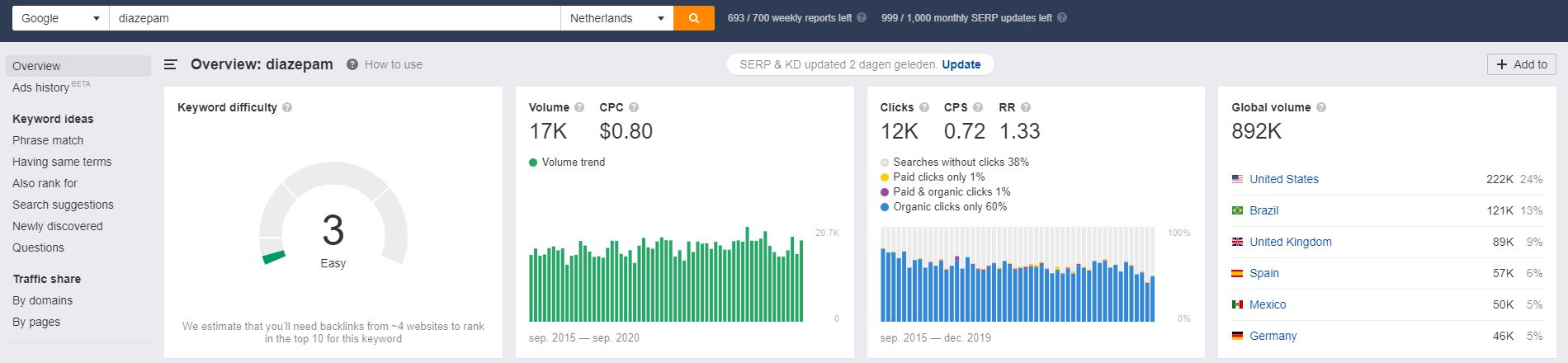Click the green volume trend bar chart
Viewport: 1568px width, 363px height.
coord(666,275)
